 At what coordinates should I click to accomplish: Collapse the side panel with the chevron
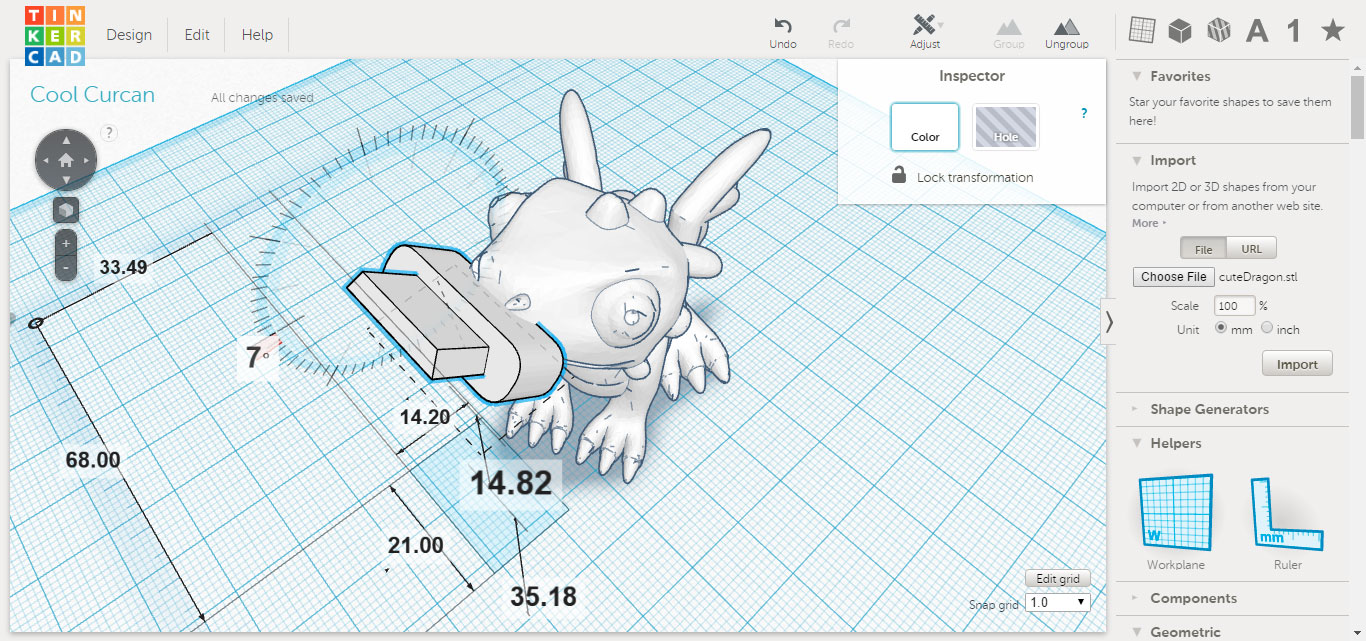1108,321
